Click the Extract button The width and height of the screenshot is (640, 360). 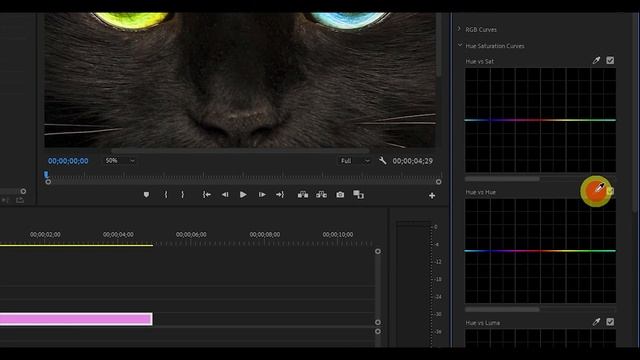[x=321, y=195]
